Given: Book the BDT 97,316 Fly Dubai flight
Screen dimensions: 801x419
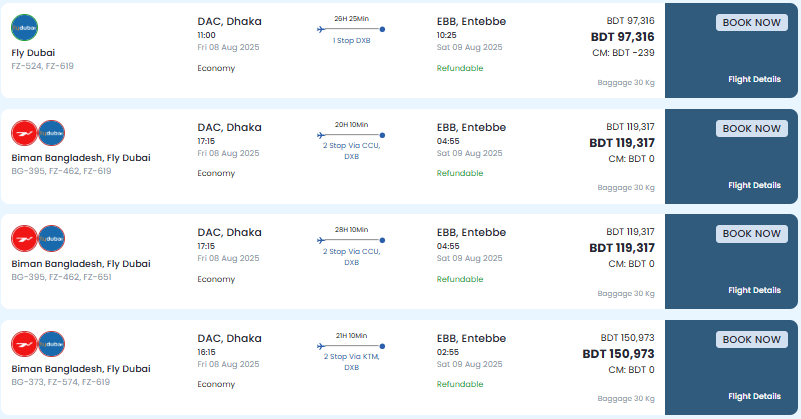Looking at the screenshot, I should click(751, 22).
